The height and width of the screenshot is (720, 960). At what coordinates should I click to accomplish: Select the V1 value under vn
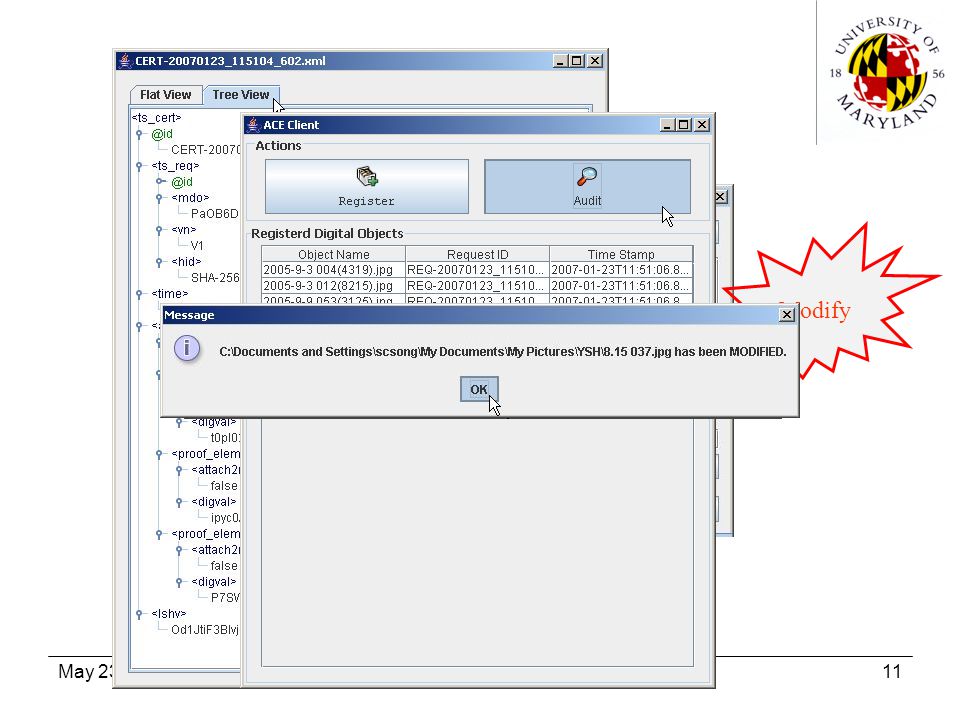[x=197, y=246]
